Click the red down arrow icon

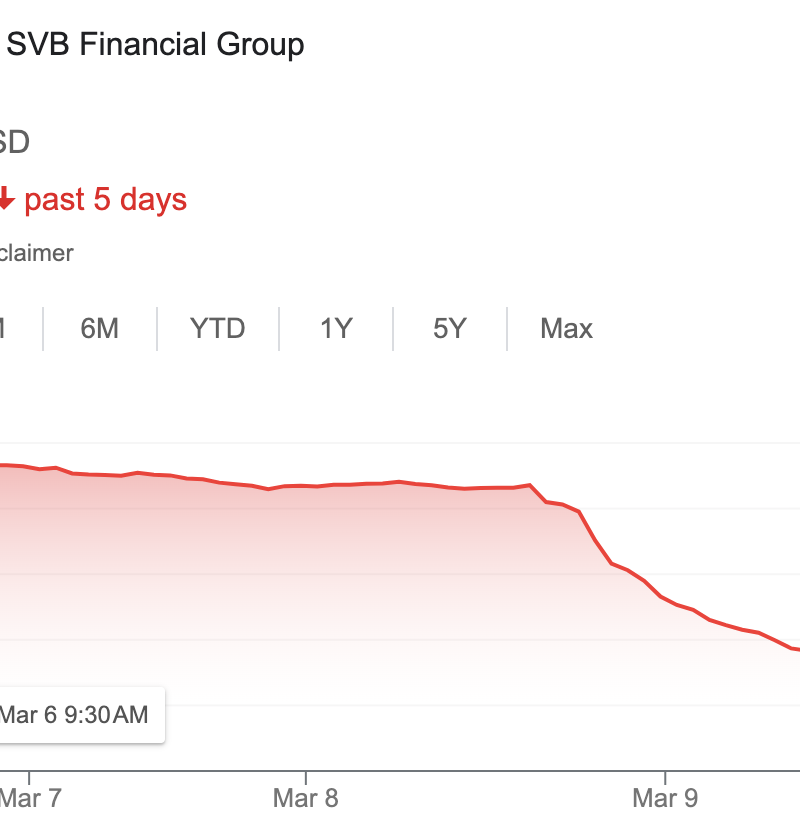pyautogui.click(x=5, y=199)
